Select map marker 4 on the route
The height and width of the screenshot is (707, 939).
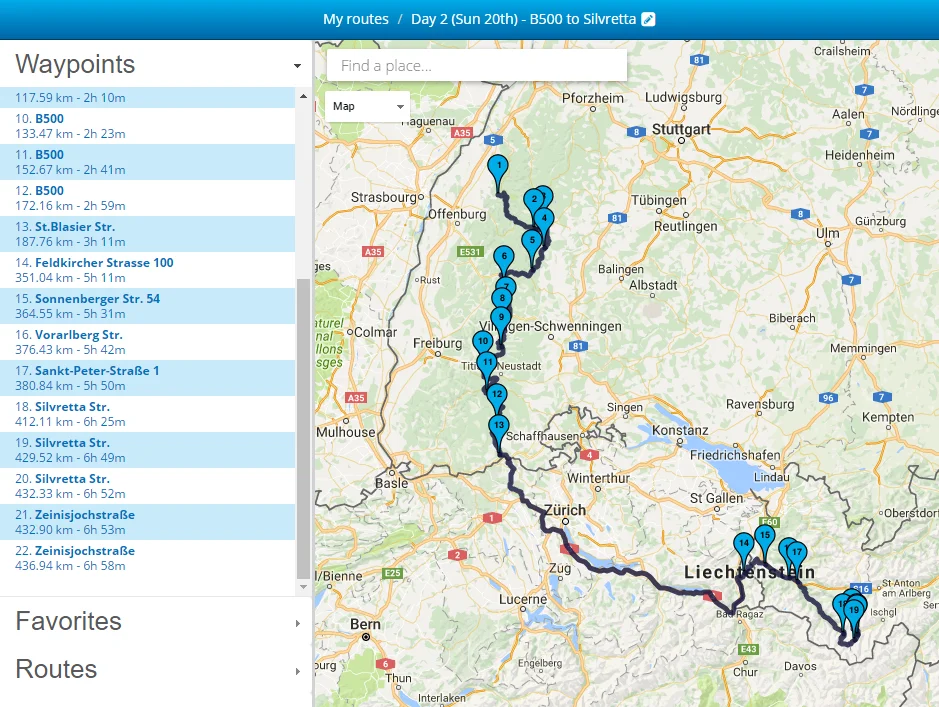click(x=544, y=219)
